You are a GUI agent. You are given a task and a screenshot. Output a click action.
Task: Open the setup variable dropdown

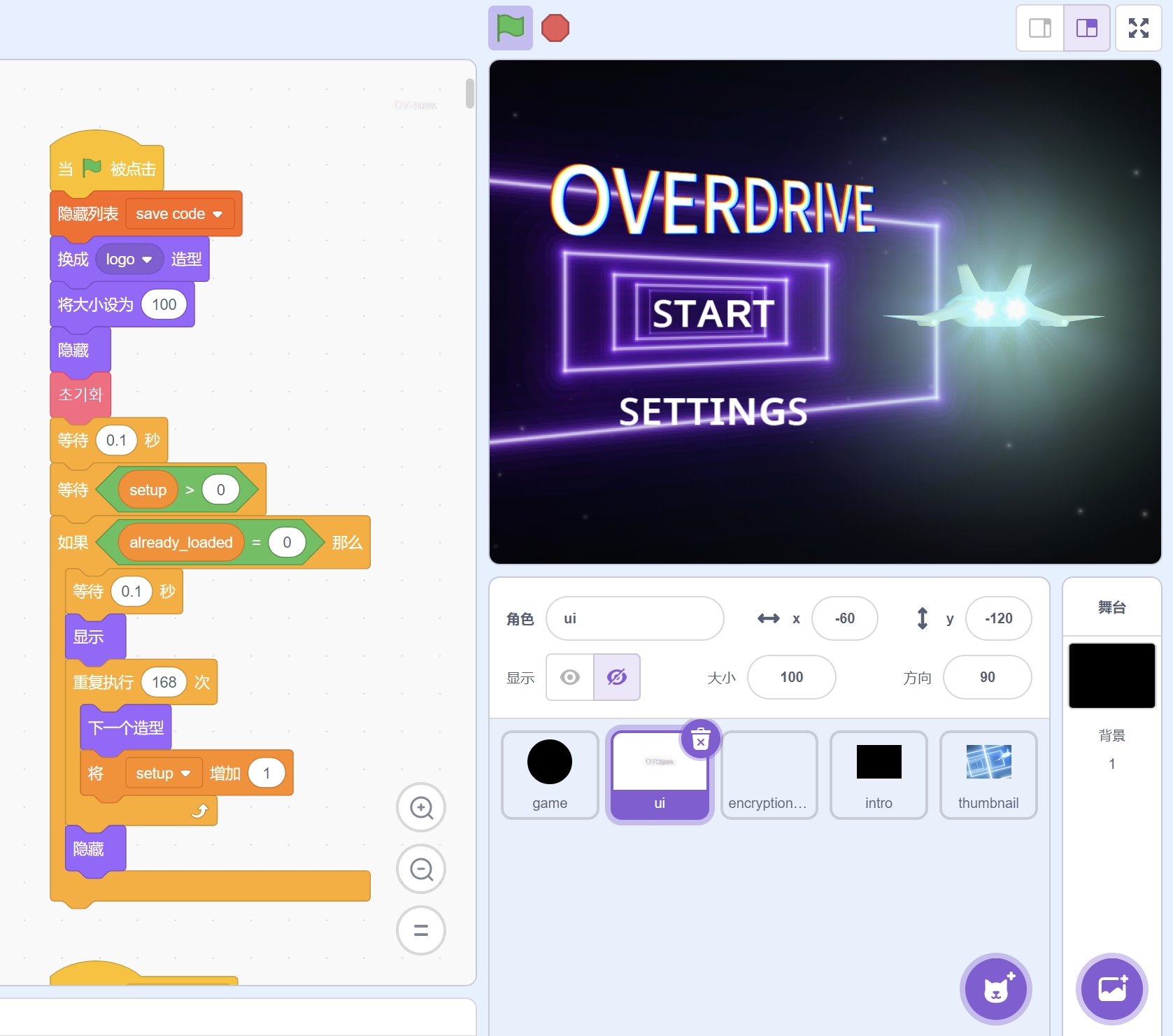click(x=185, y=773)
